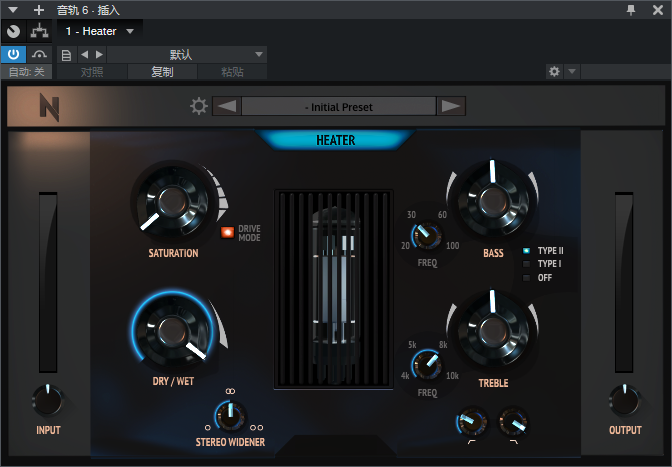Go to previous Heater preset
This screenshot has width=672, height=467.
pyautogui.click(x=227, y=106)
